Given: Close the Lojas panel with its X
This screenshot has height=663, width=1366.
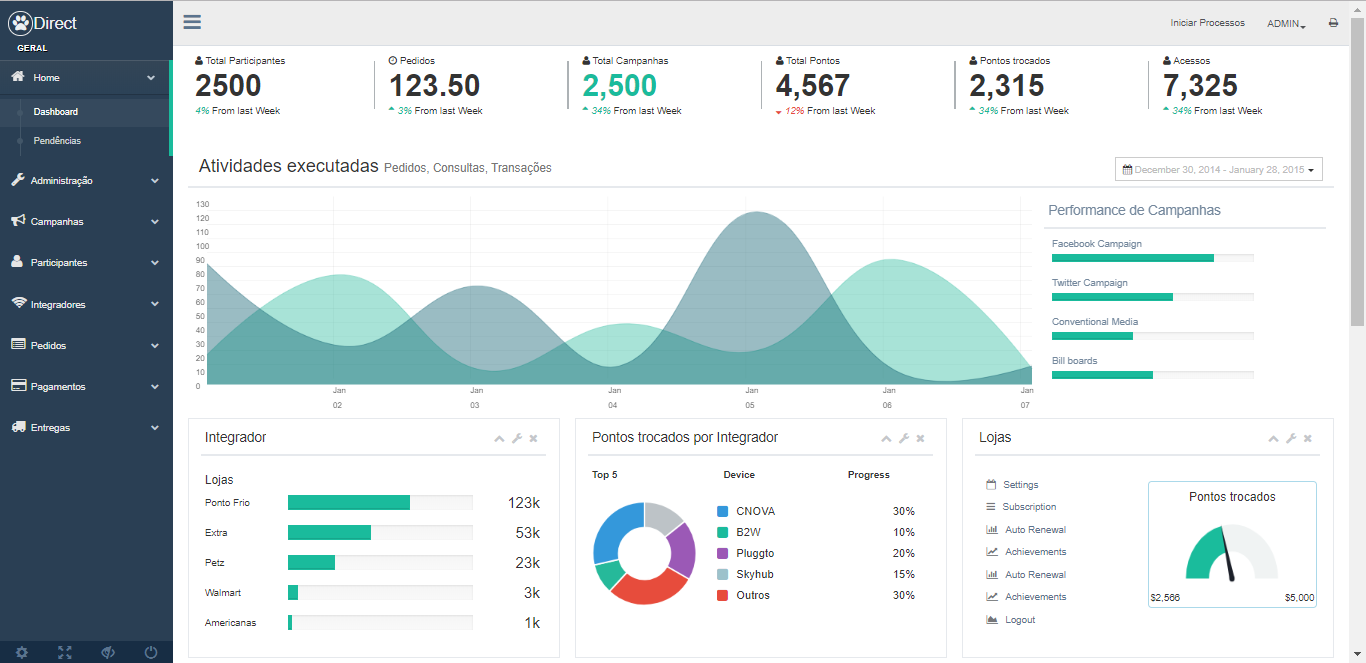Looking at the screenshot, I should (1308, 438).
